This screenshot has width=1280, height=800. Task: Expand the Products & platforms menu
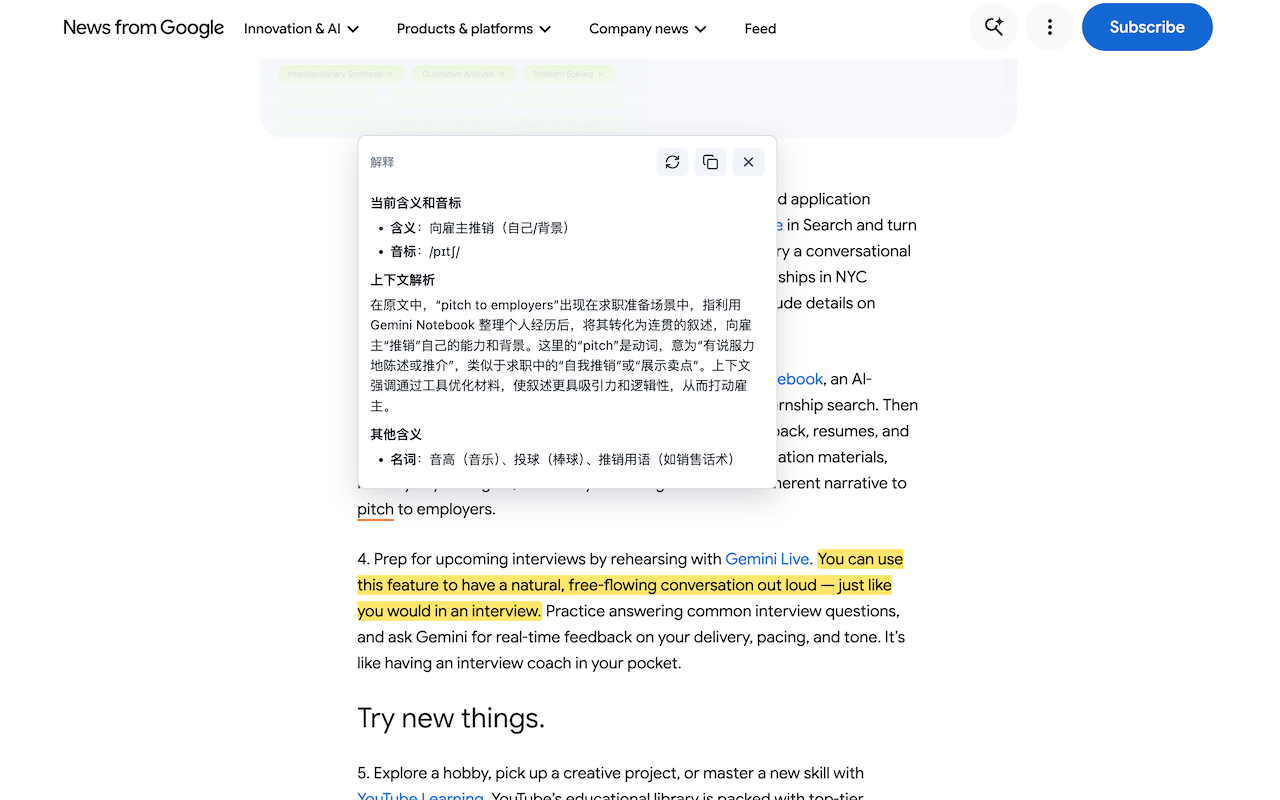tap(474, 29)
